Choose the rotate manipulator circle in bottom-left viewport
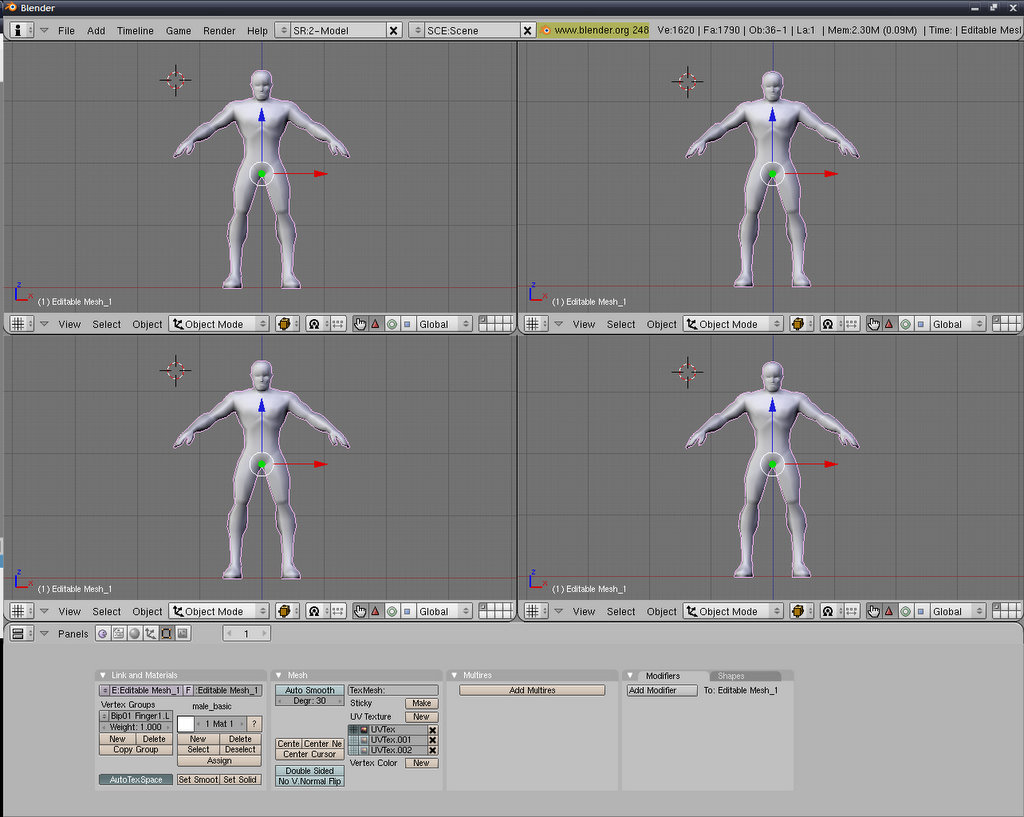This screenshot has width=1024, height=817. coord(392,611)
